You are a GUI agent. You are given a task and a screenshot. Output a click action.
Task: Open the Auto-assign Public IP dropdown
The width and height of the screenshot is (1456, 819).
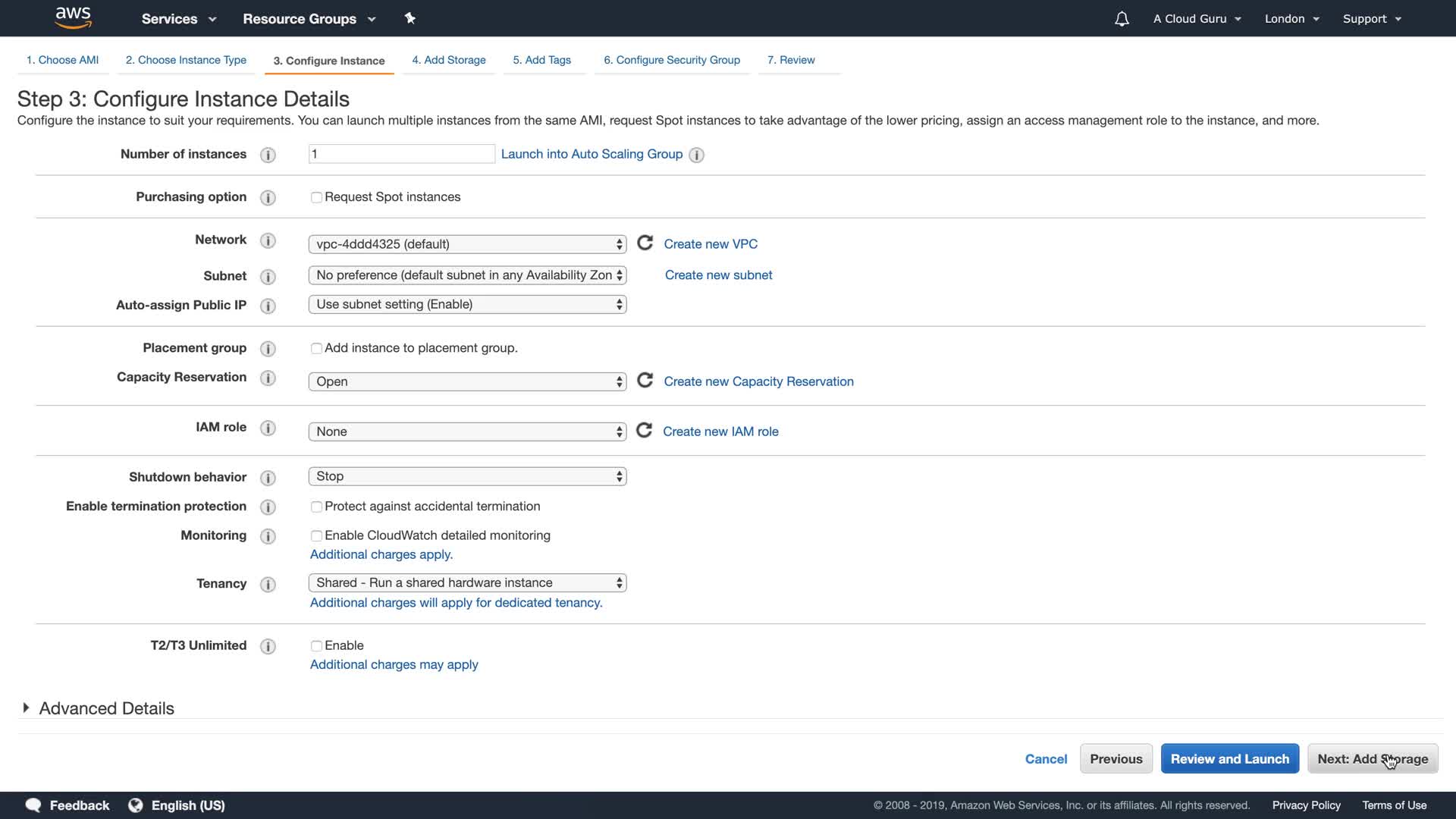point(467,305)
